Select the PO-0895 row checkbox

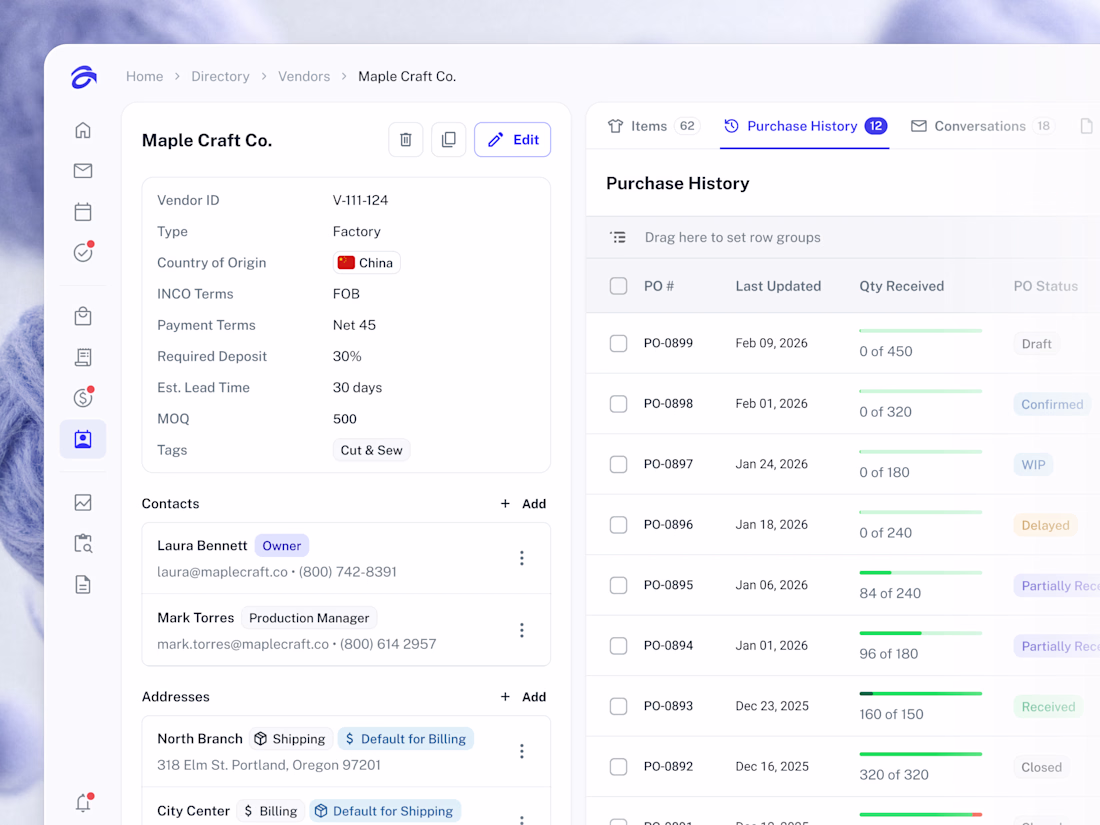(x=618, y=585)
